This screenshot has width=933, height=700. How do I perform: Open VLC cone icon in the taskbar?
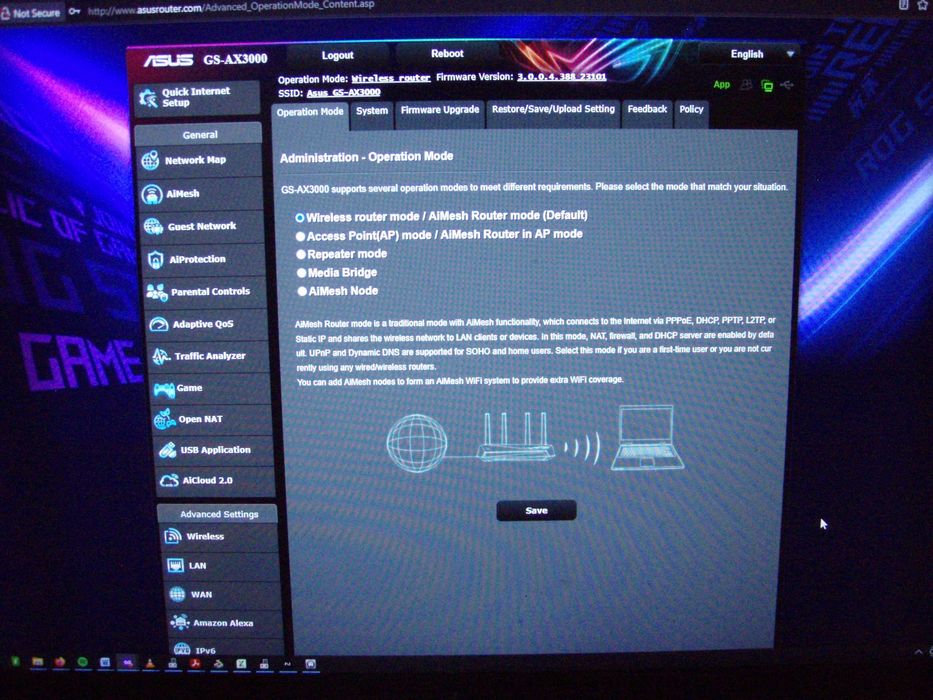pyautogui.click(x=150, y=662)
